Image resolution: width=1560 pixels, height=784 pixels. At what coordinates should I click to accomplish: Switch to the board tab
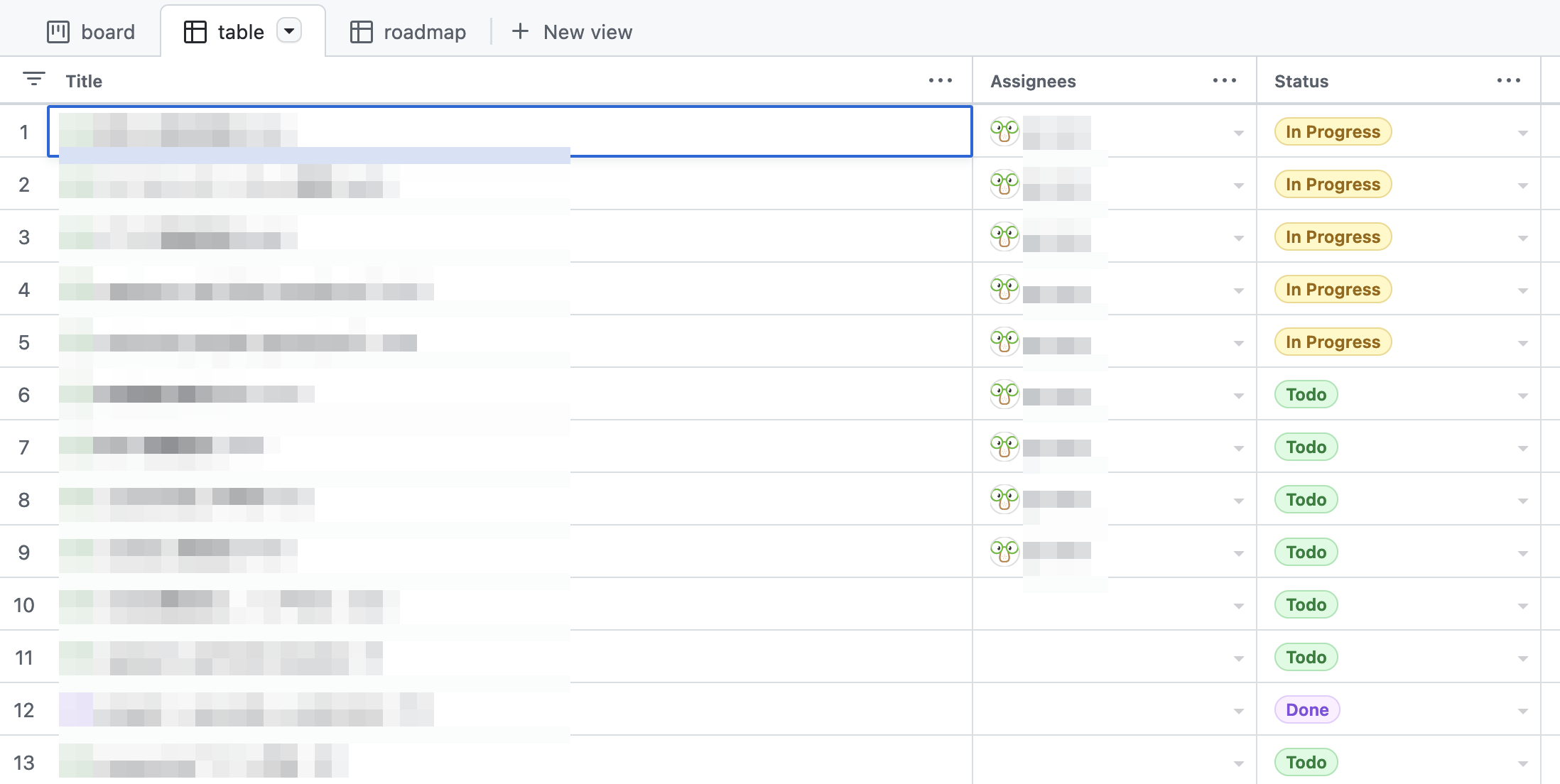click(x=91, y=32)
